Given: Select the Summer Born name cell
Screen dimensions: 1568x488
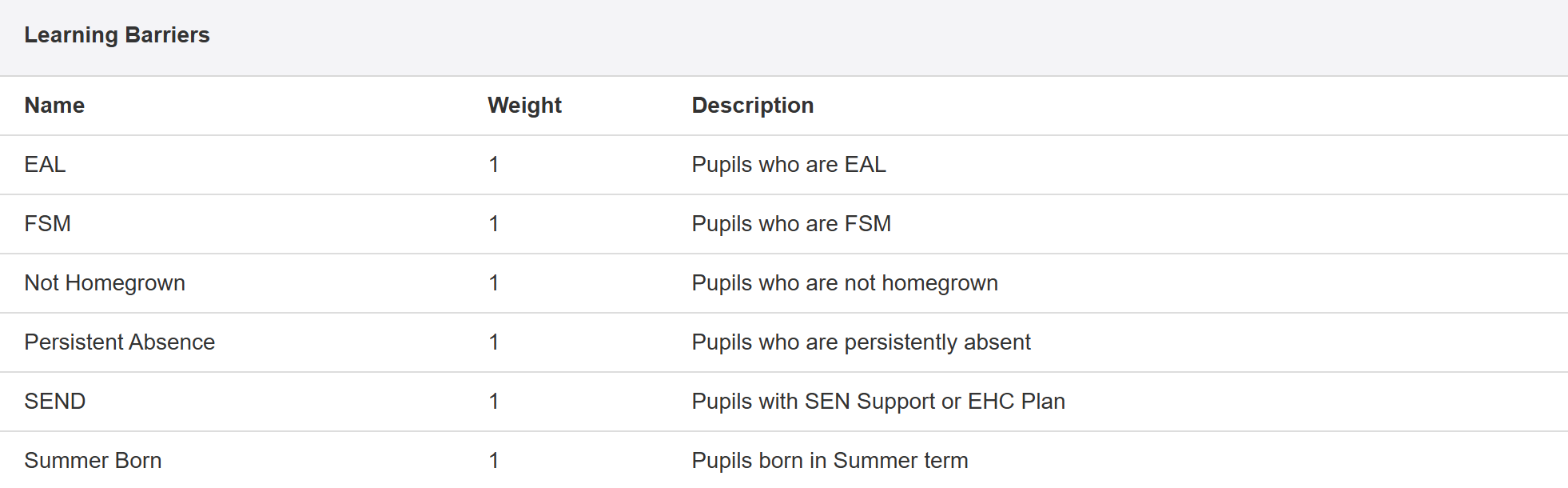Looking at the screenshot, I should [x=93, y=461].
